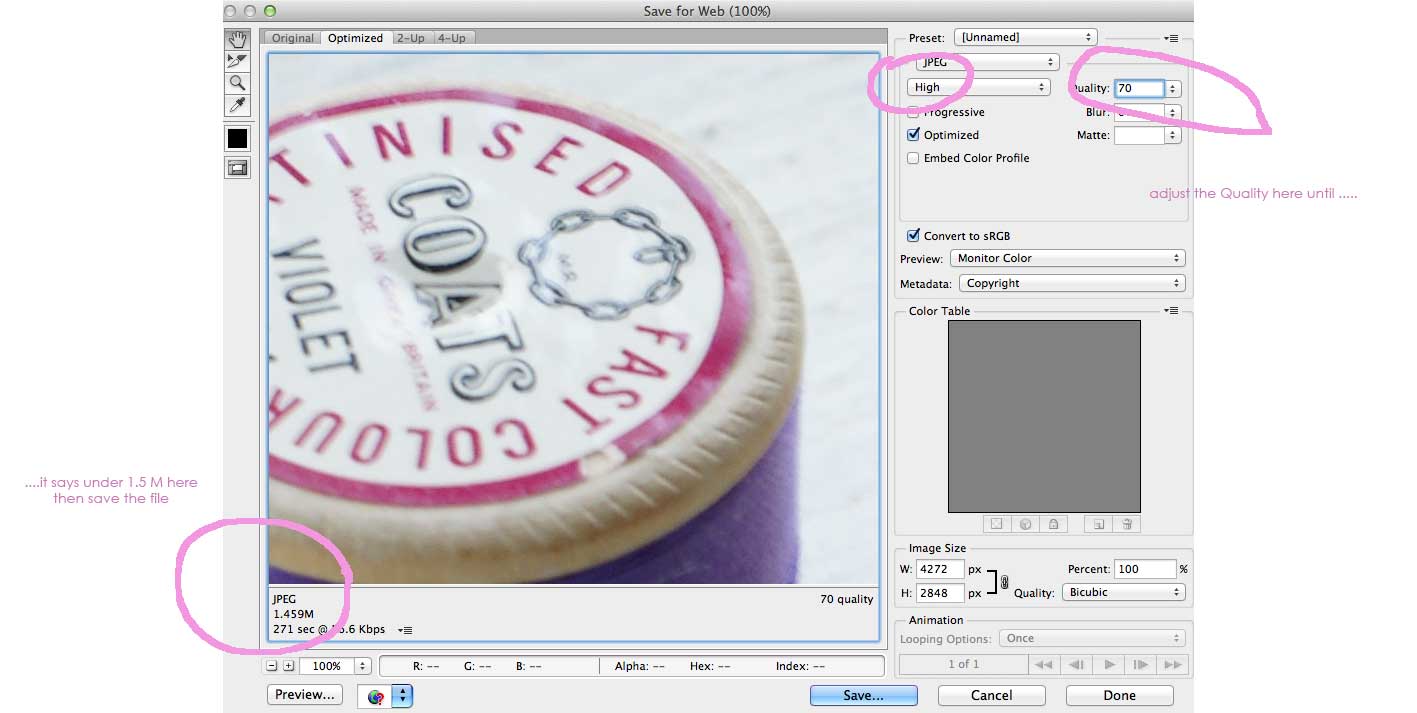
Task: Open the Quality value slider arrows
Action: coord(1173,88)
